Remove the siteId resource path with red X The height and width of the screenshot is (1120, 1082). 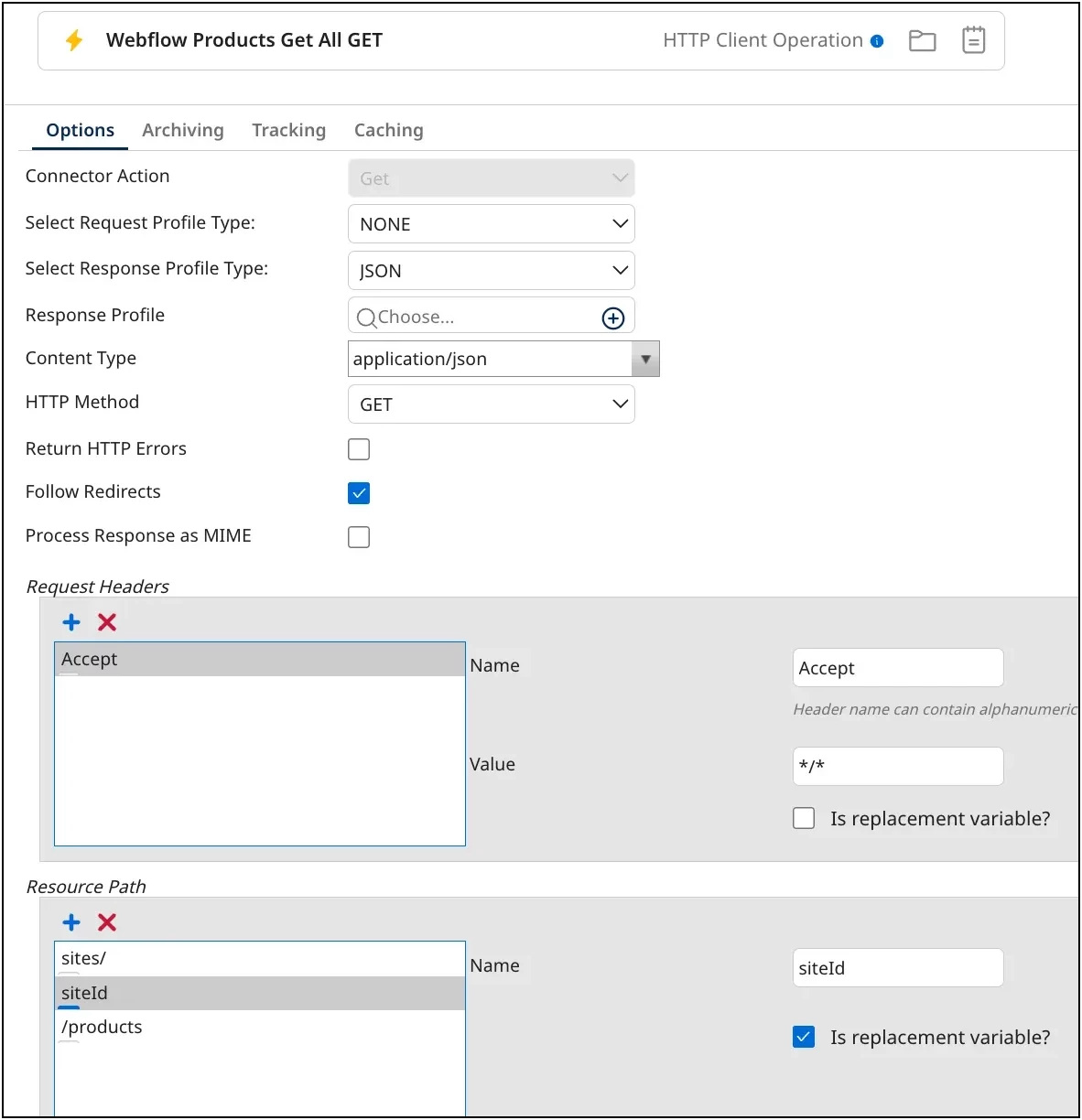(106, 922)
